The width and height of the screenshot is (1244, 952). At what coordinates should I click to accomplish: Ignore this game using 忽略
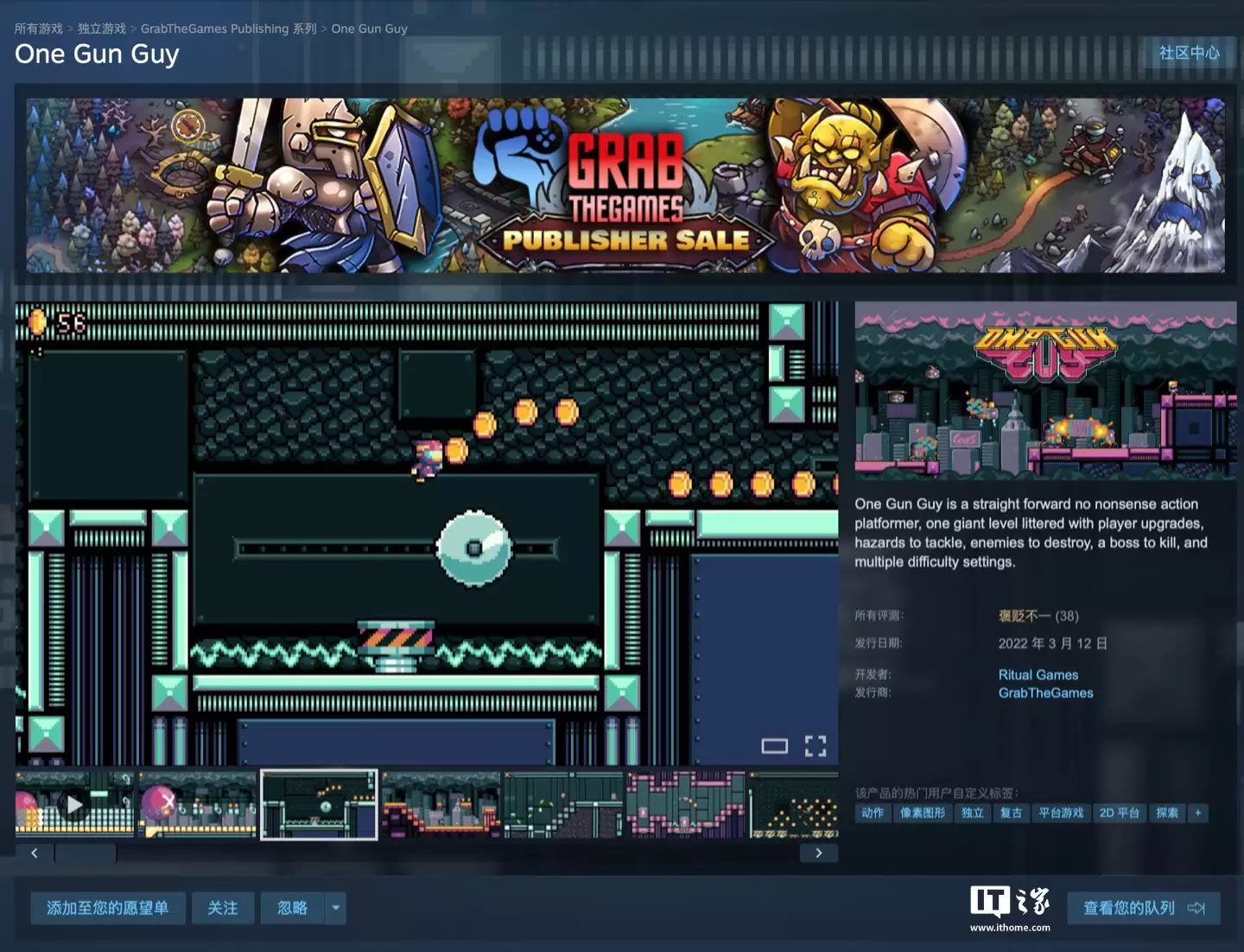pyautogui.click(x=291, y=908)
